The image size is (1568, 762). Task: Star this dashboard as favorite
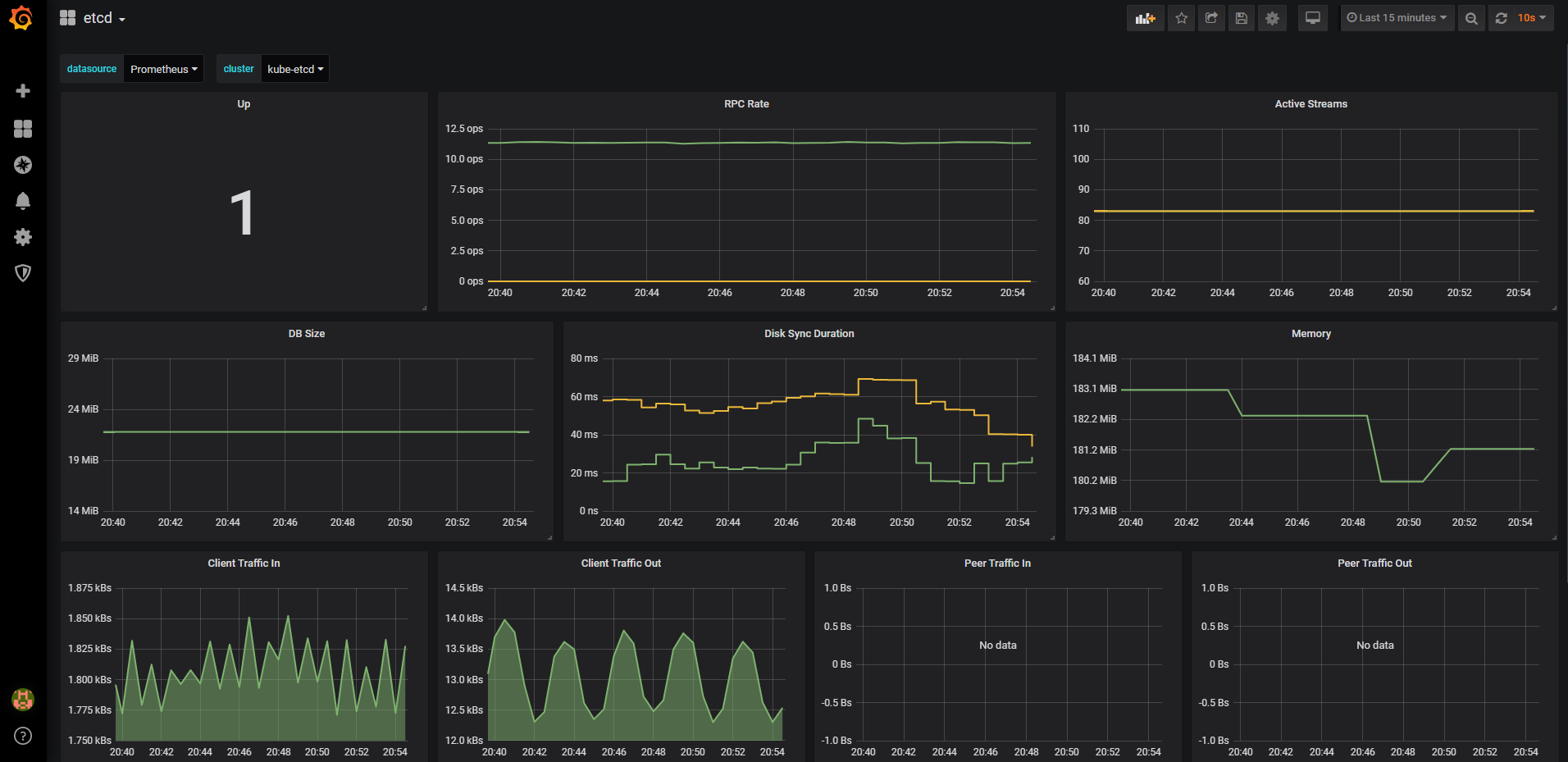coord(1181,18)
